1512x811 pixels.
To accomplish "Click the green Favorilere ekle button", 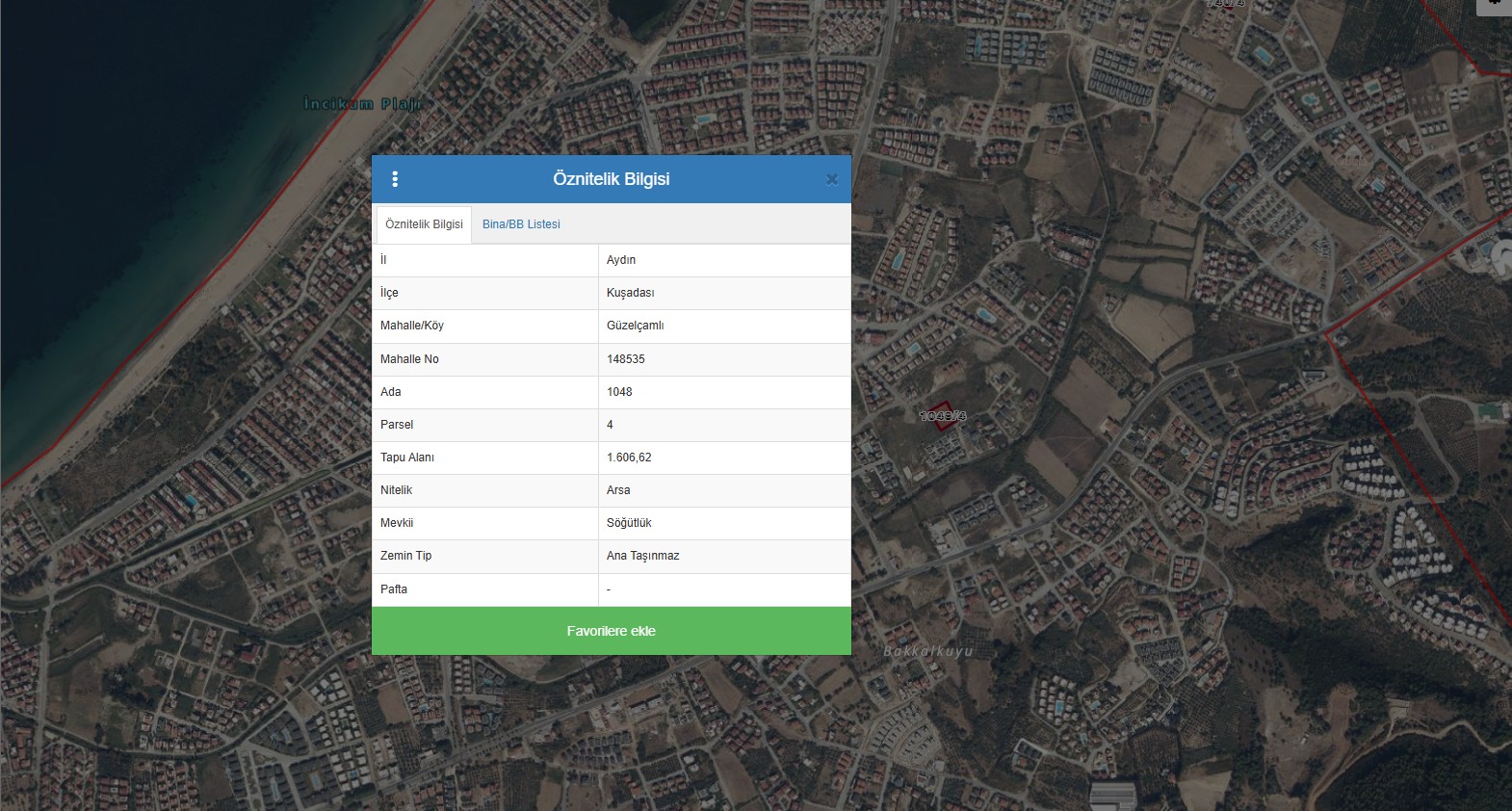I will tap(611, 631).
